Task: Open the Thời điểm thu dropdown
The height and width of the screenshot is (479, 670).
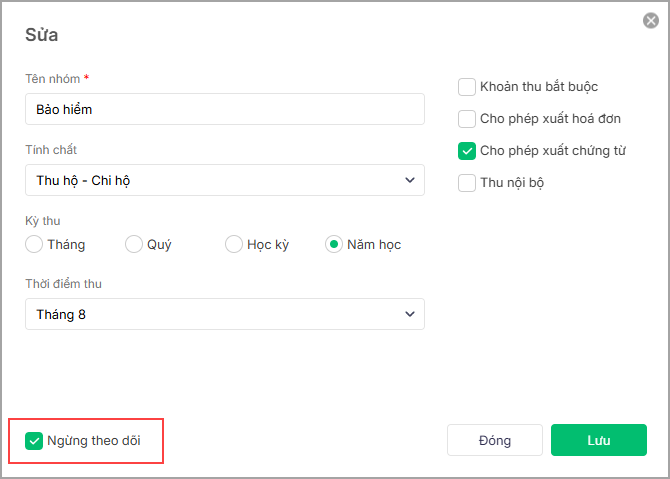Action: pos(224,314)
